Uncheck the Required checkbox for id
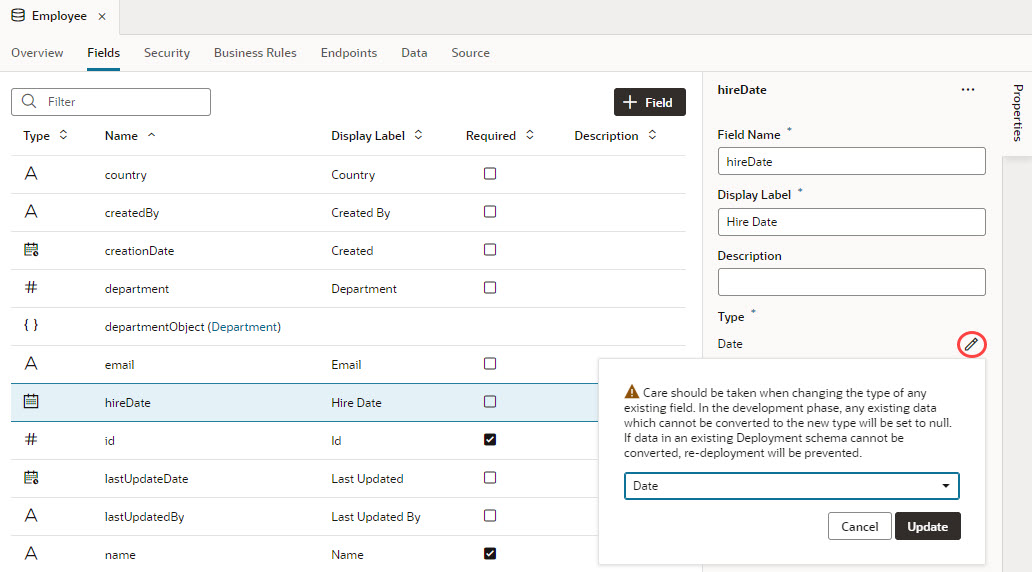The image size is (1032, 572). [x=490, y=440]
